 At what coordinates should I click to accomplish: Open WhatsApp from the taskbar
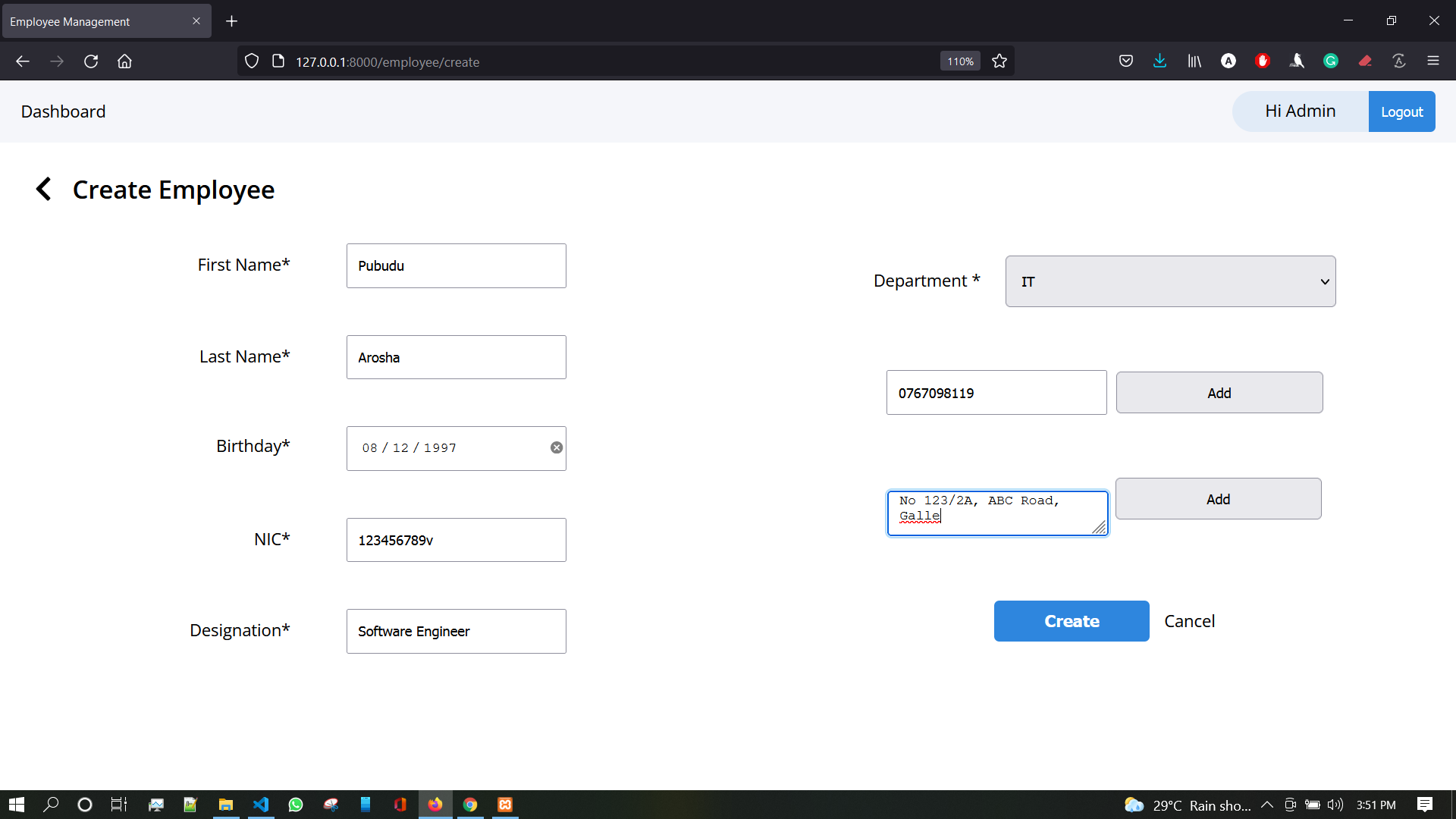(296, 805)
